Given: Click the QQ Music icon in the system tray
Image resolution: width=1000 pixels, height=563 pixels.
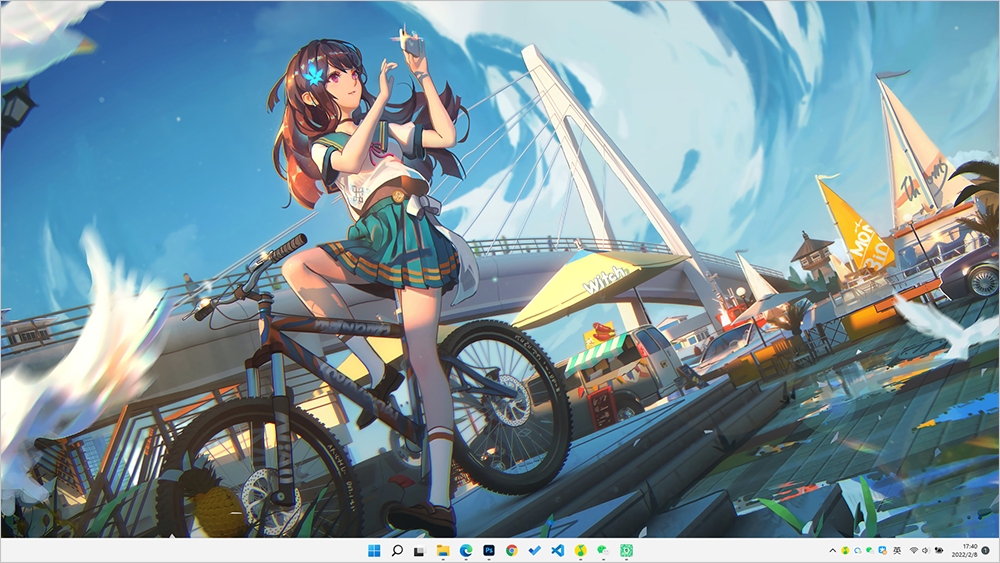Looking at the screenshot, I should click(x=845, y=550).
